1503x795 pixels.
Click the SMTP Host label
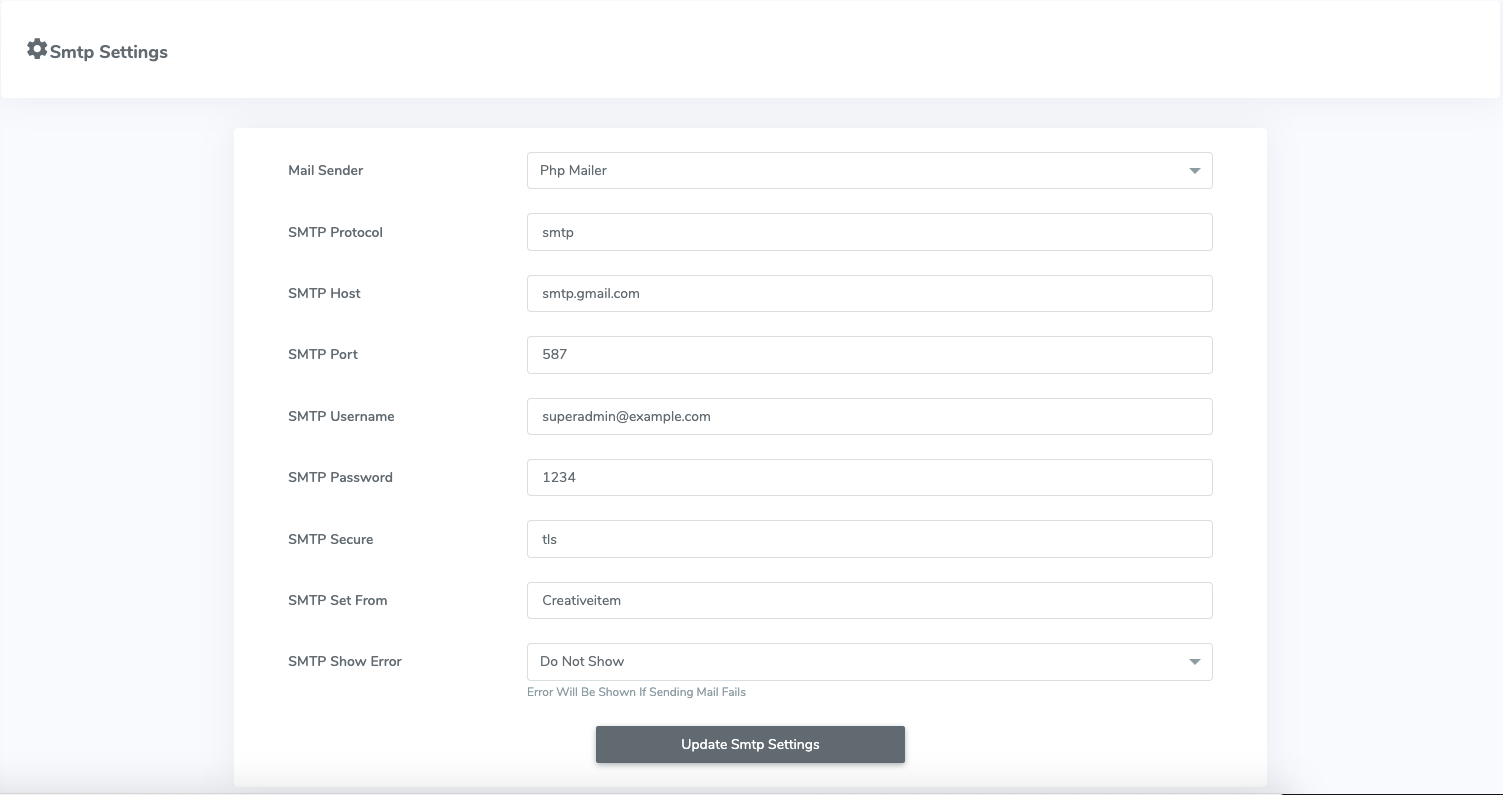324,294
